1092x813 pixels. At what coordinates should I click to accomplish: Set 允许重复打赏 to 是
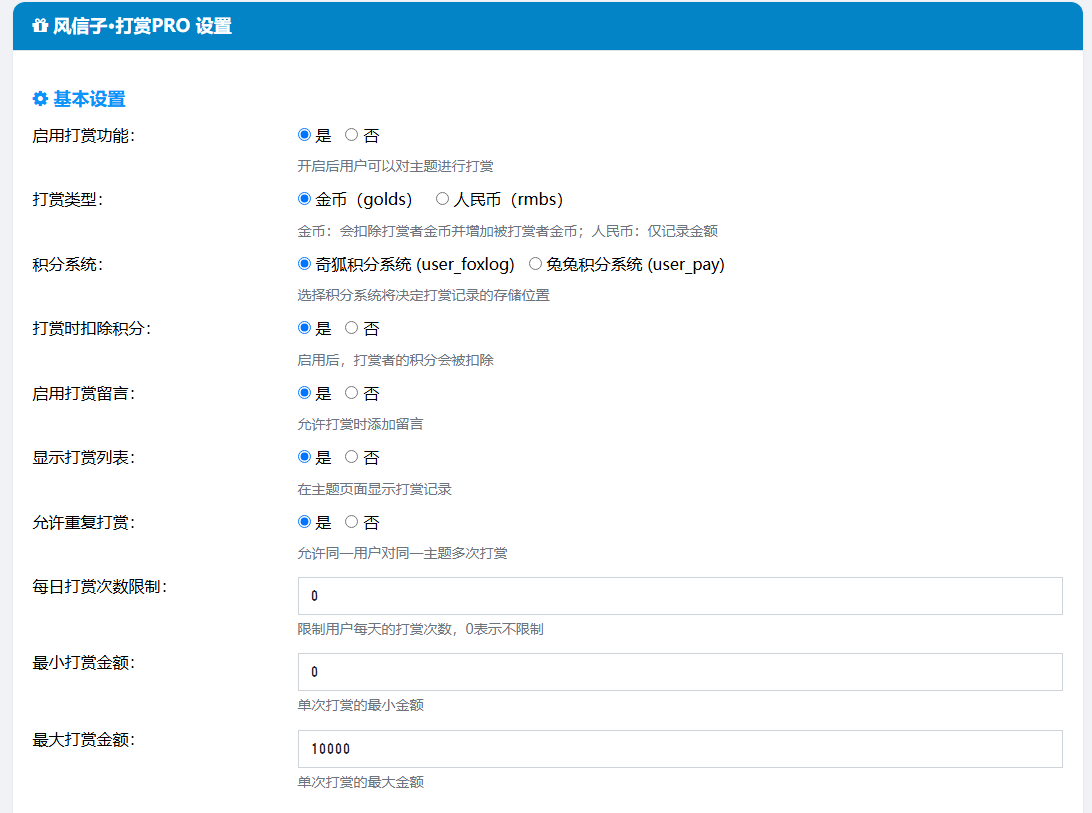coord(305,522)
